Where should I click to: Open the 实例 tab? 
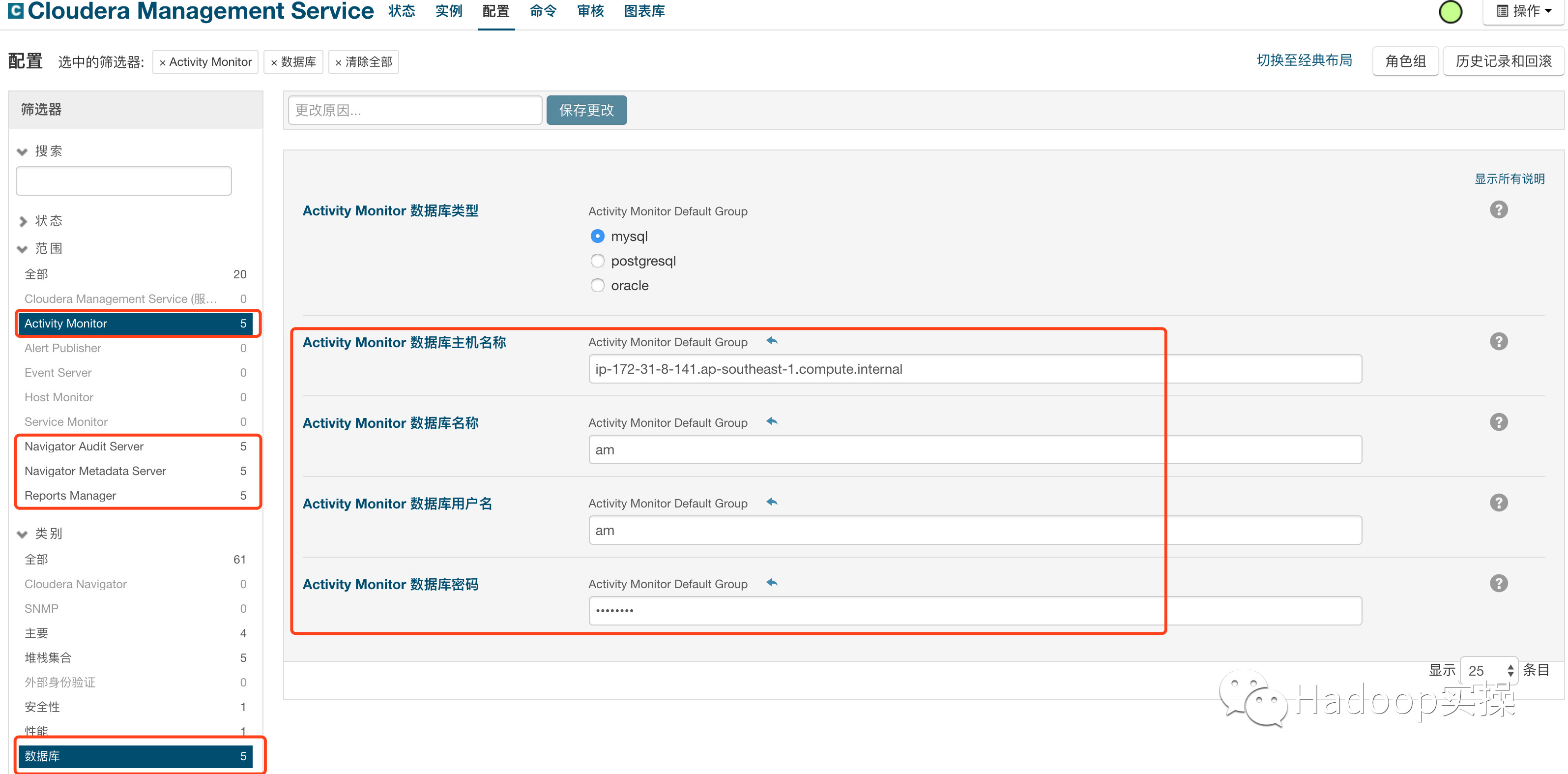(449, 11)
